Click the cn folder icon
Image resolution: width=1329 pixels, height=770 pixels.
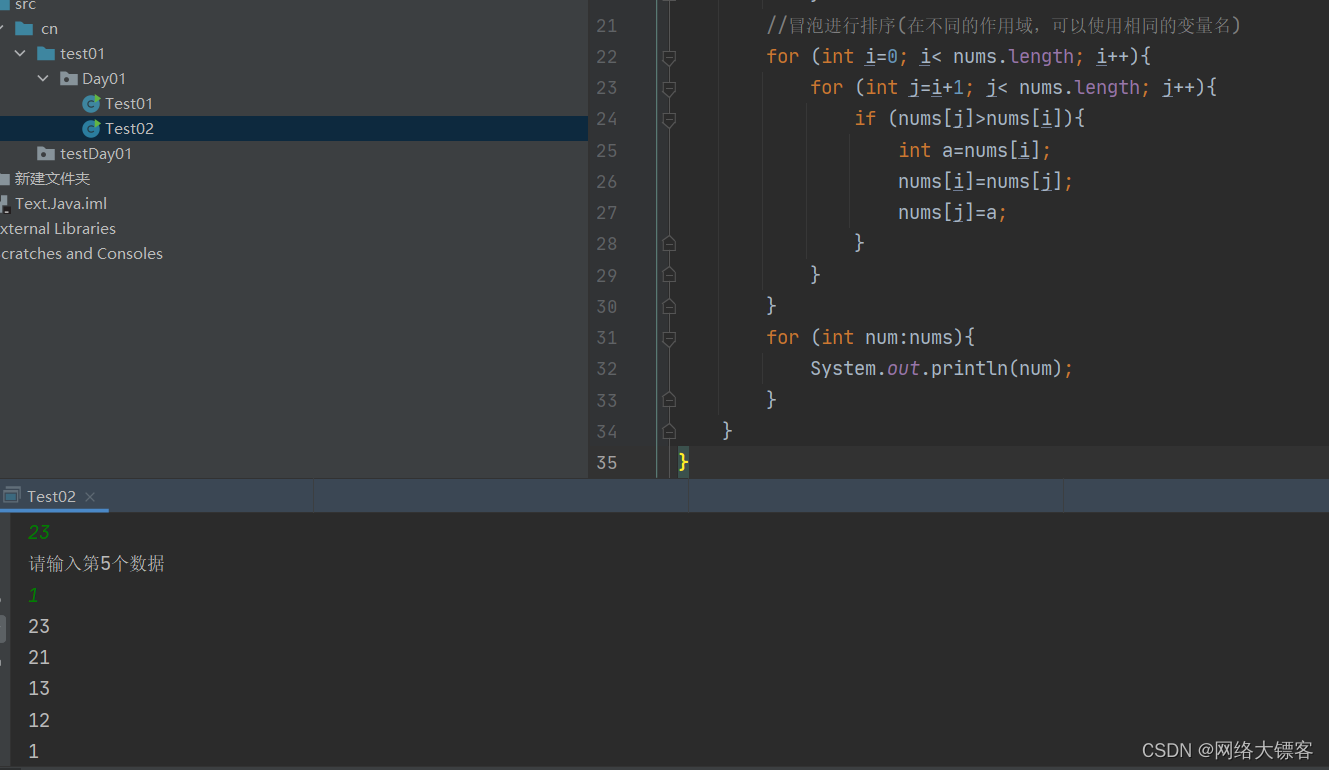coord(24,28)
